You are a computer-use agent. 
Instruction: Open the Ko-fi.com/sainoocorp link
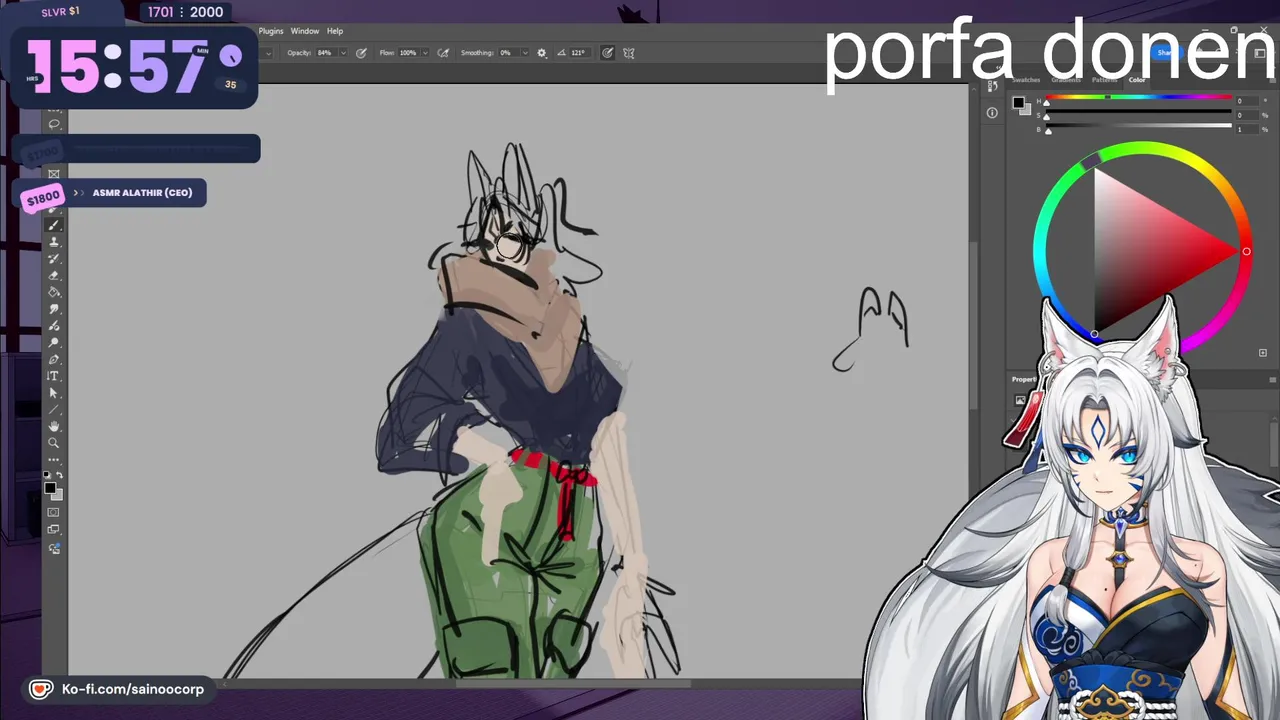click(133, 689)
